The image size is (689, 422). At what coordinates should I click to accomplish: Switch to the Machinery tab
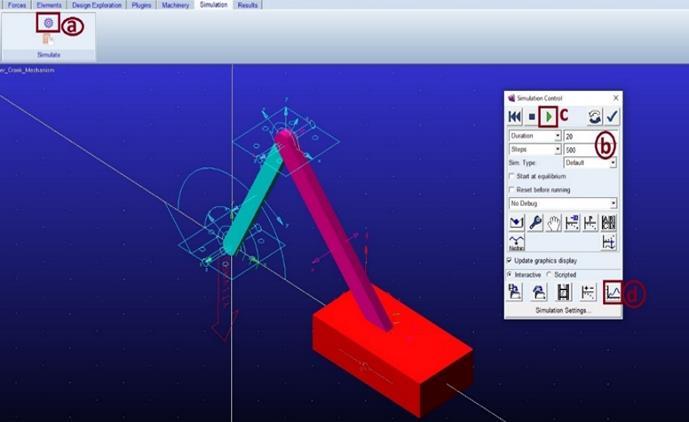(x=175, y=5)
